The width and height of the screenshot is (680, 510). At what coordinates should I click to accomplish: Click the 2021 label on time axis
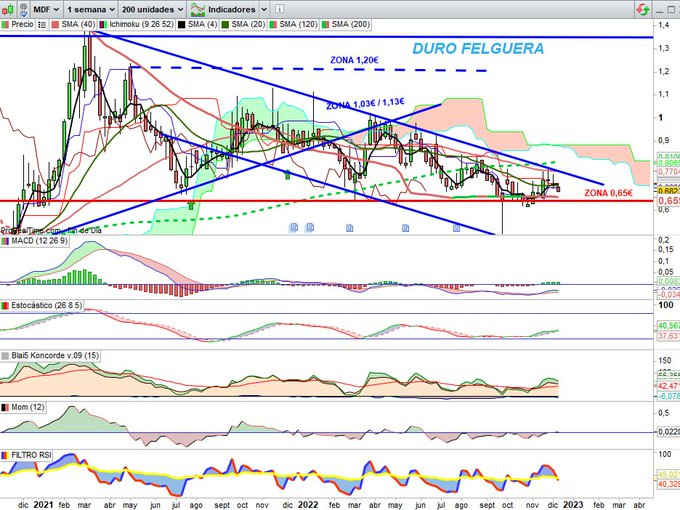tap(43, 505)
